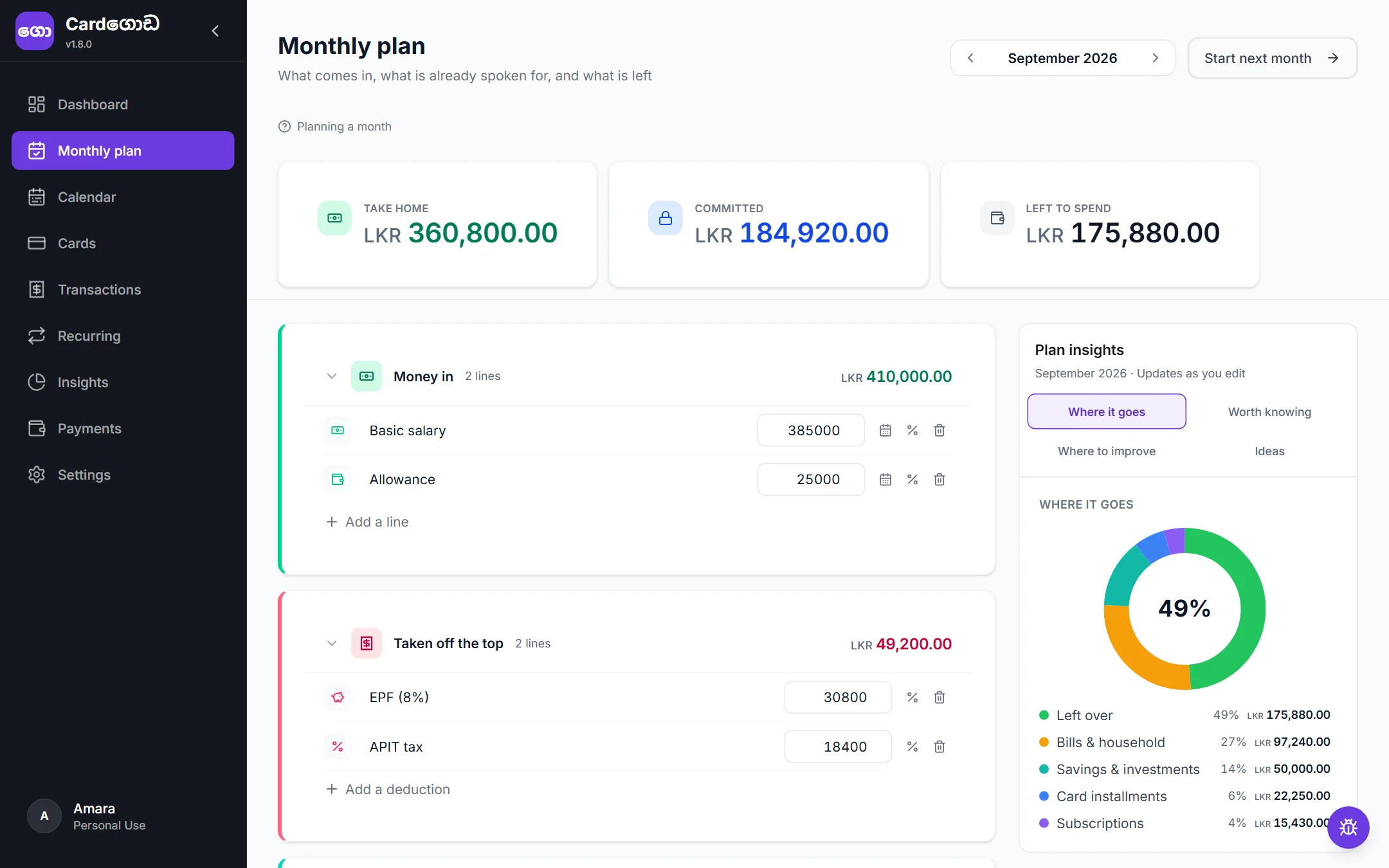Add a line to Money in
The width and height of the screenshot is (1389, 868).
click(x=367, y=522)
